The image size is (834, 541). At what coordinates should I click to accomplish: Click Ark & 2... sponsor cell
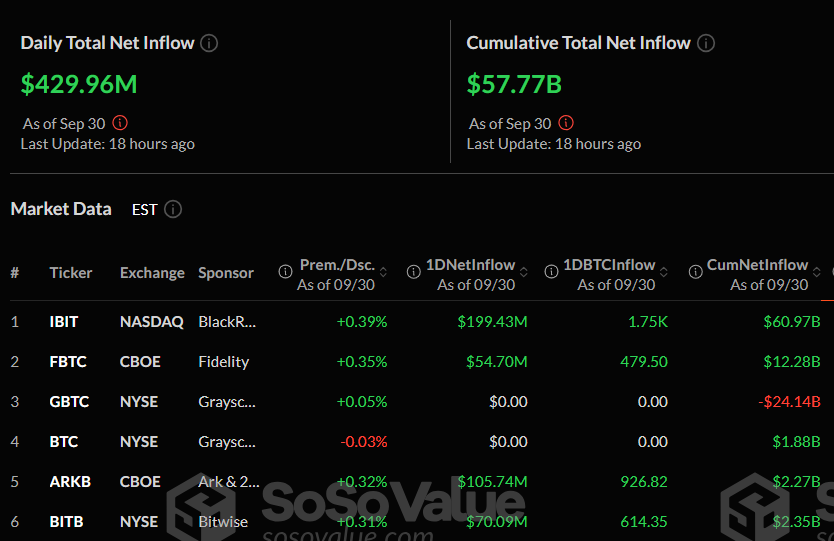229,481
